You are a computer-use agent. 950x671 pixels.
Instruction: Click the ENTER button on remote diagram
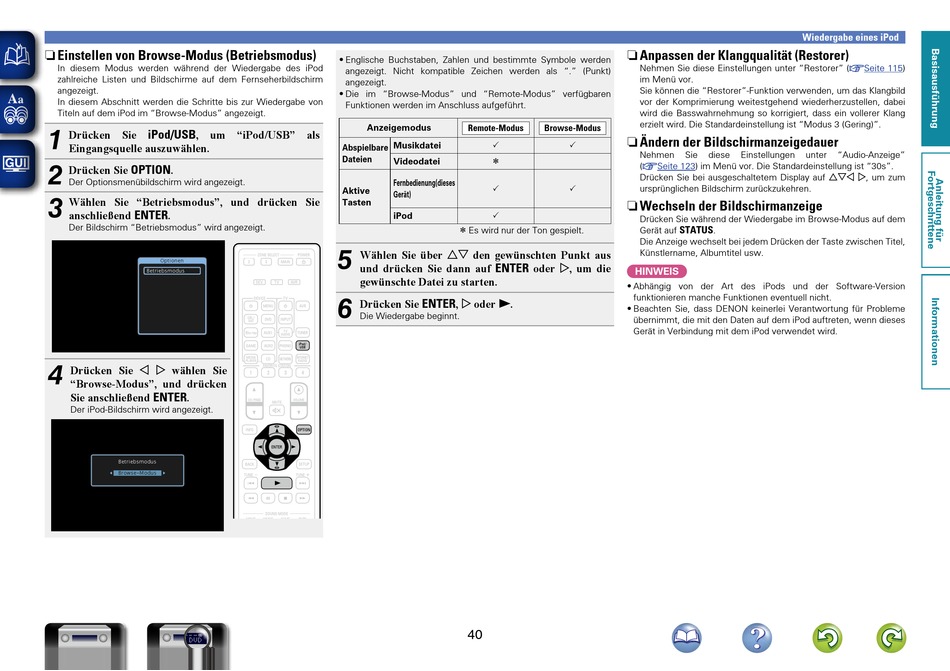click(x=277, y=447)
